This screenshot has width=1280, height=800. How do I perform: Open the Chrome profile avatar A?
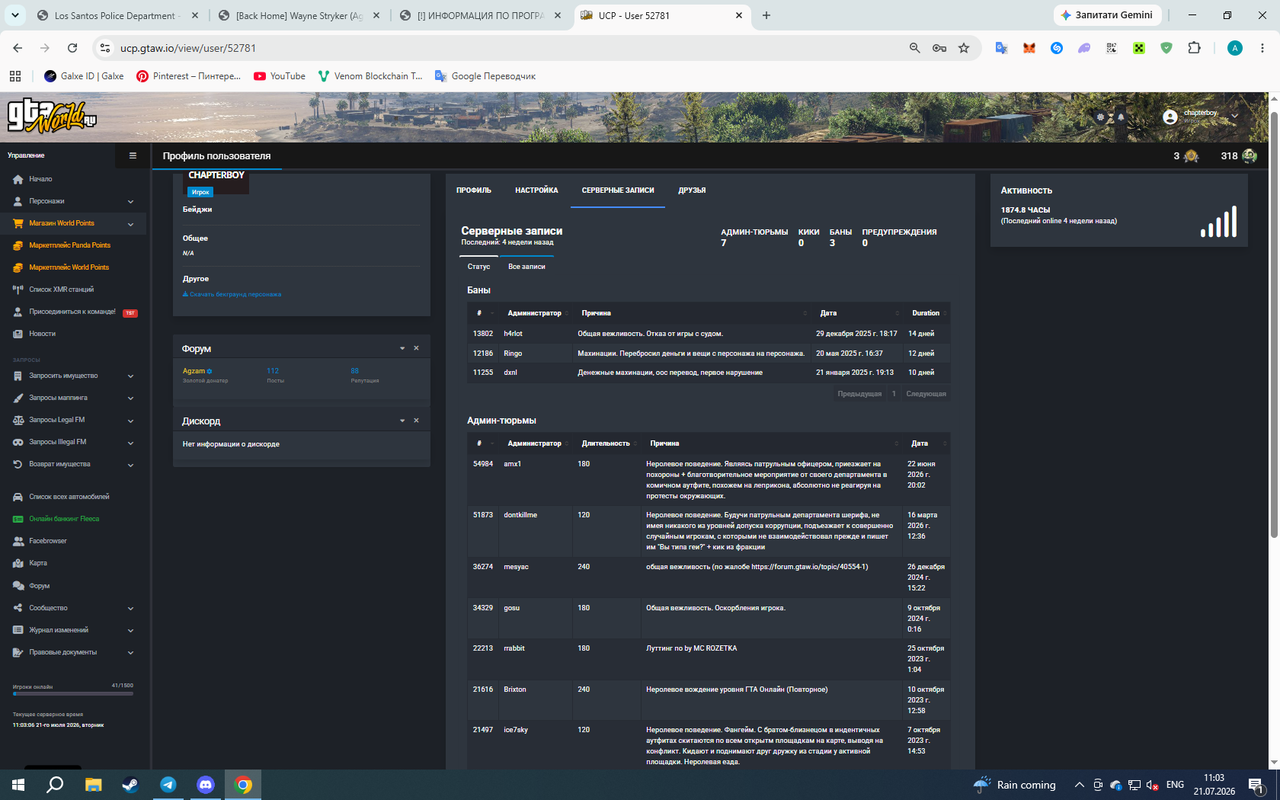[x=1235, y=48]
